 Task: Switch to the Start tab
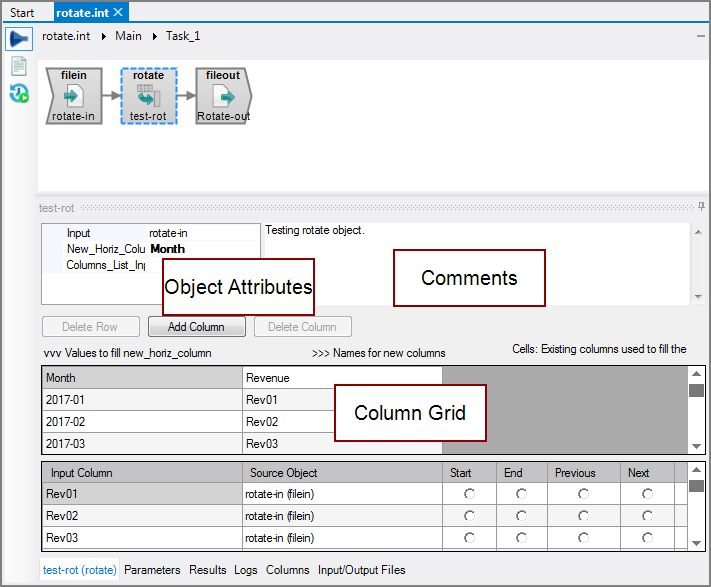pos(22,12)
